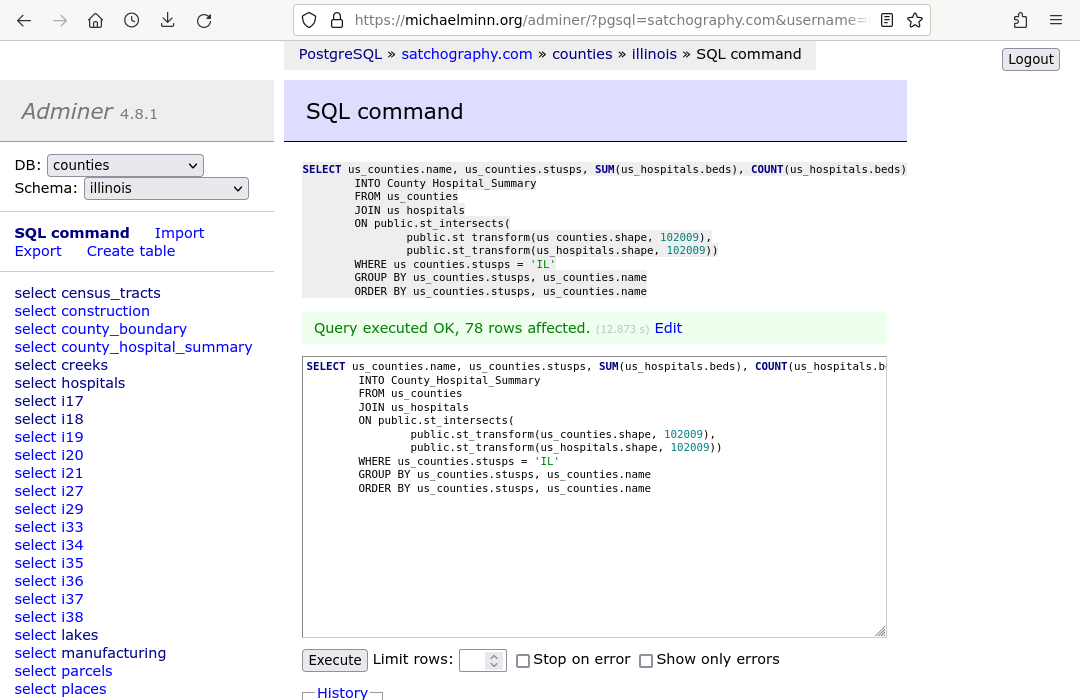Reload the page with refresh icon
Screen dimensions: 1080x700
tap(204, 20)
